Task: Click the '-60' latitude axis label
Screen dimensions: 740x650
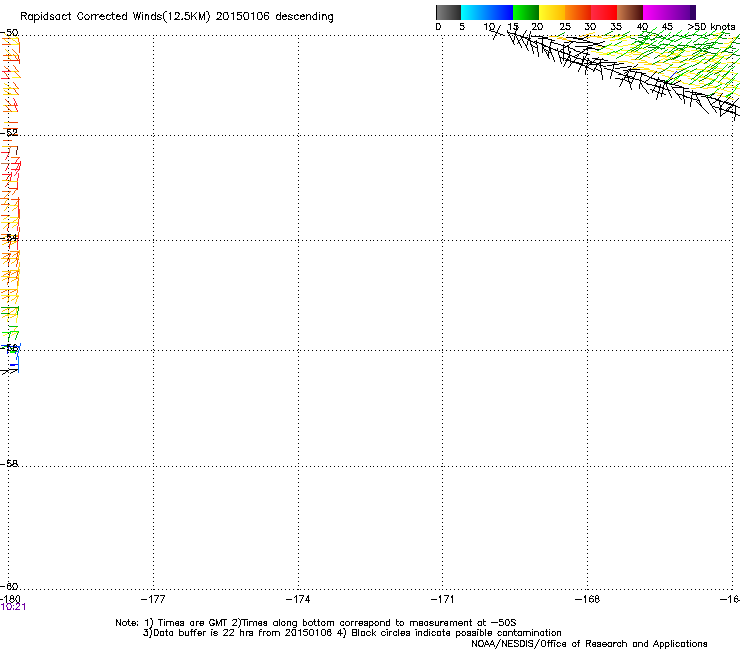Action: coord(9,586)
